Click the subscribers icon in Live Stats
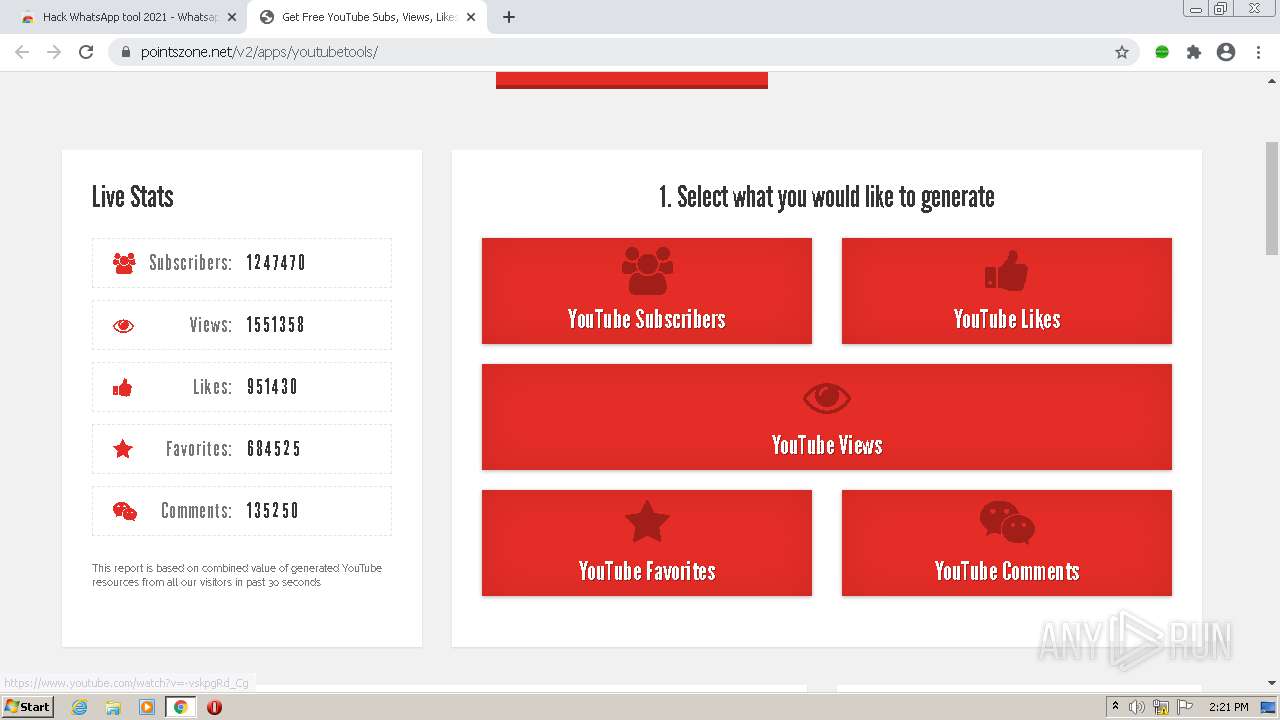The width and height of the screenshot is (1280, 720). point(124,263)
